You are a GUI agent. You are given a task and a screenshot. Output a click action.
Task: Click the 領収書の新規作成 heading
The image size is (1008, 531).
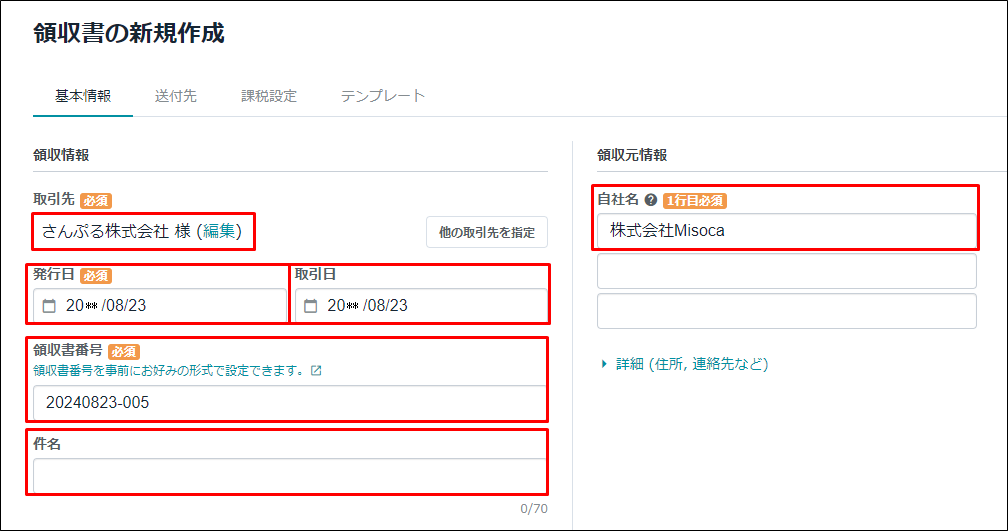129,33
